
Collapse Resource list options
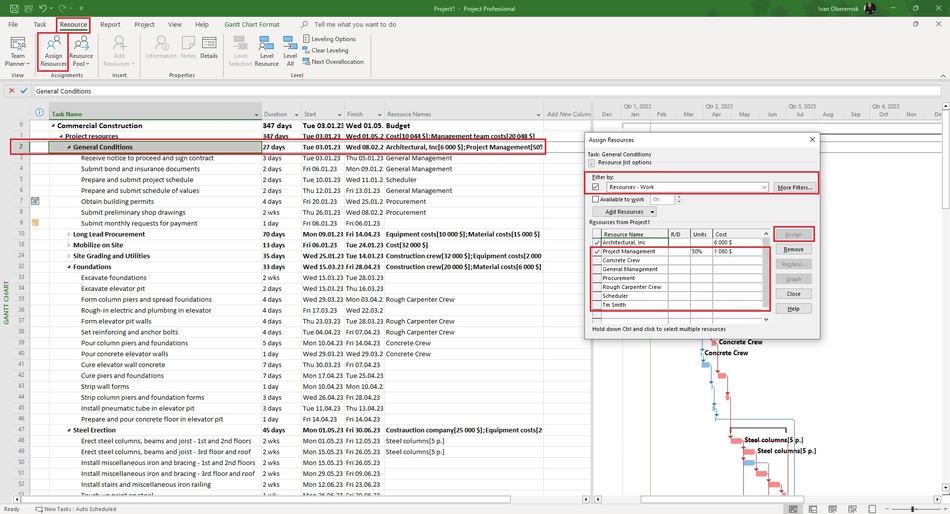point(592,163)
